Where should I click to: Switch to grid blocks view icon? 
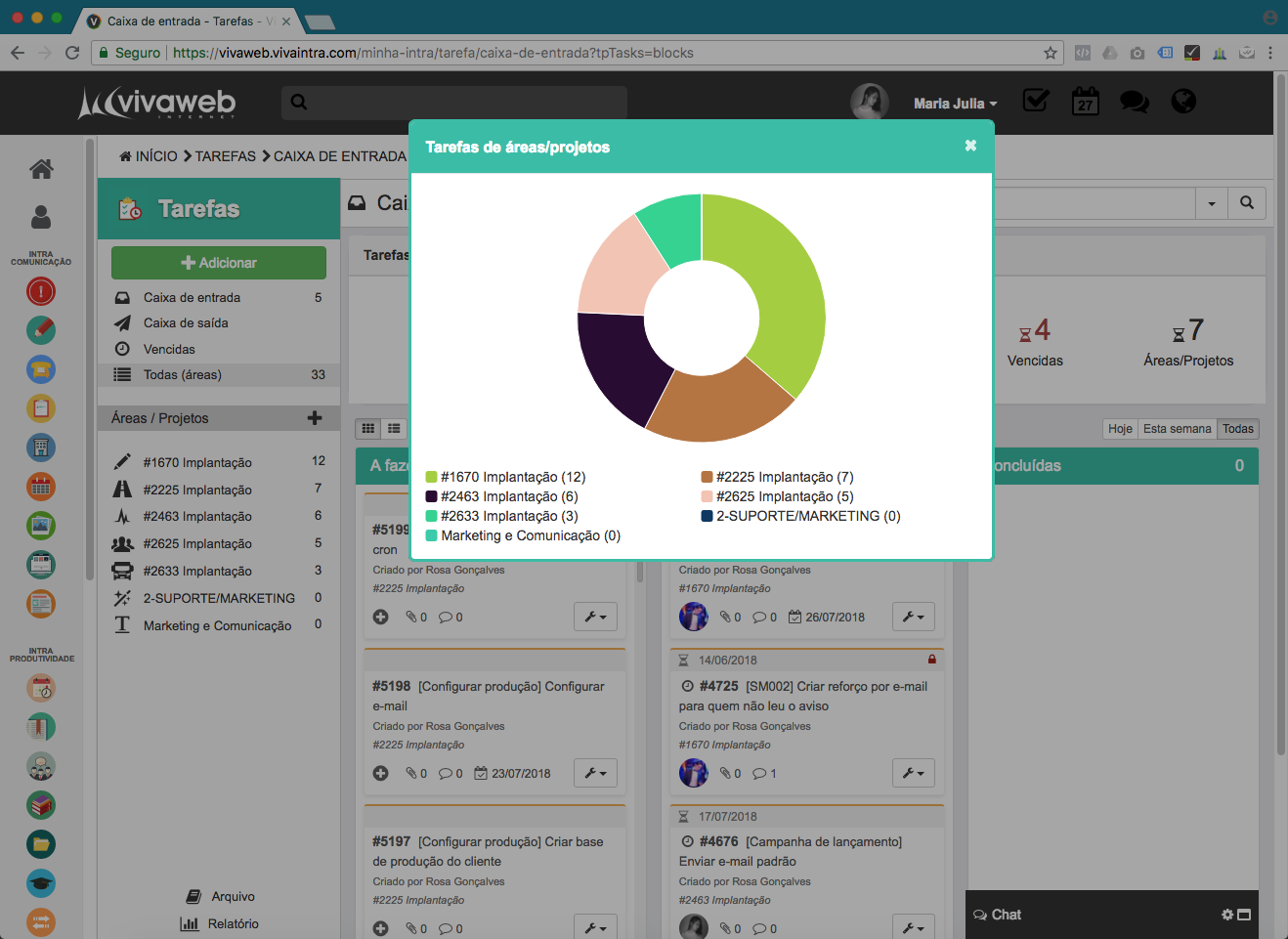click(368, 428)
